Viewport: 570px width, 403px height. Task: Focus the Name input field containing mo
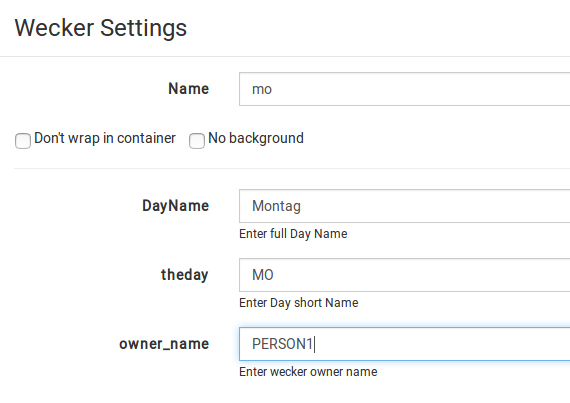tap(404, 89)
